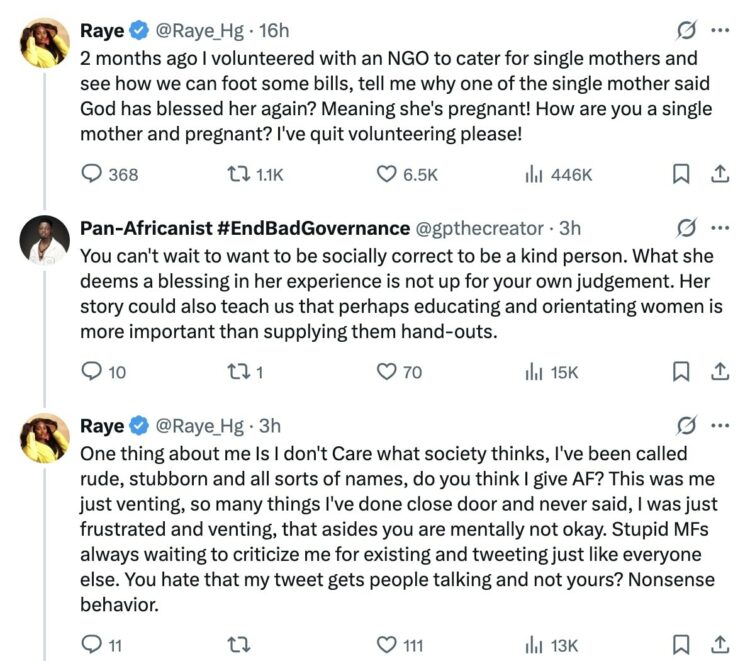Reply to Raye's NGO volunteering tweet

91,174
